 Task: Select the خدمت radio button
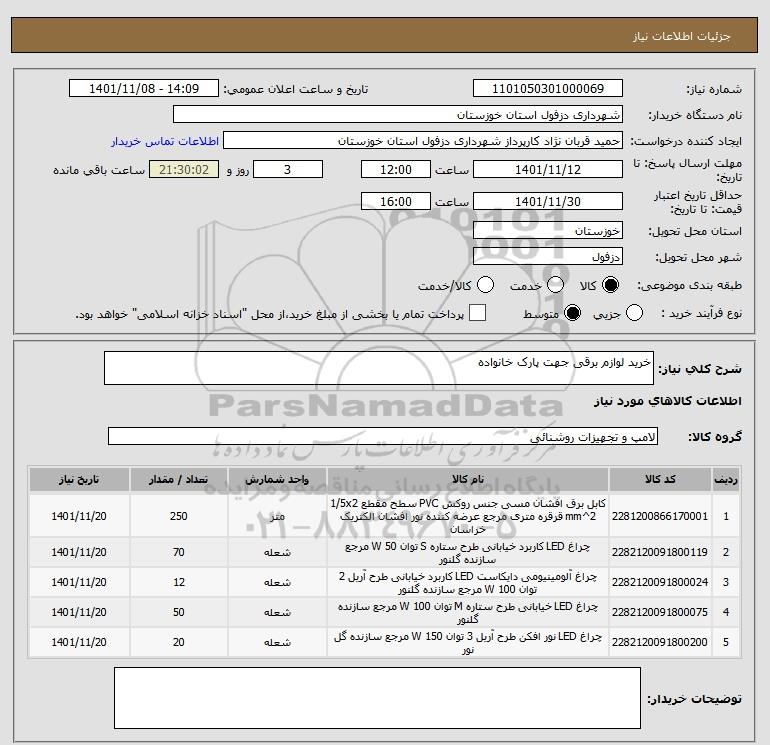pyautogui.click(x=555, y=285)
